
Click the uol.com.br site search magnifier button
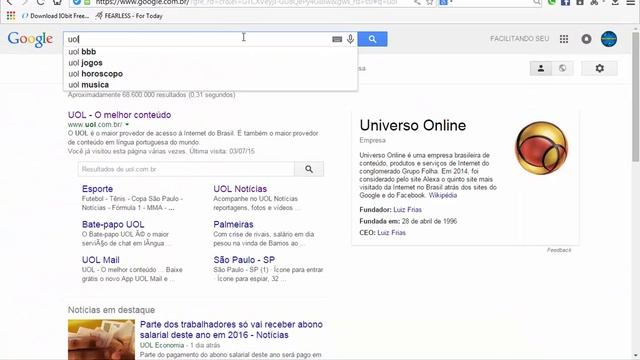click(309, 169)
